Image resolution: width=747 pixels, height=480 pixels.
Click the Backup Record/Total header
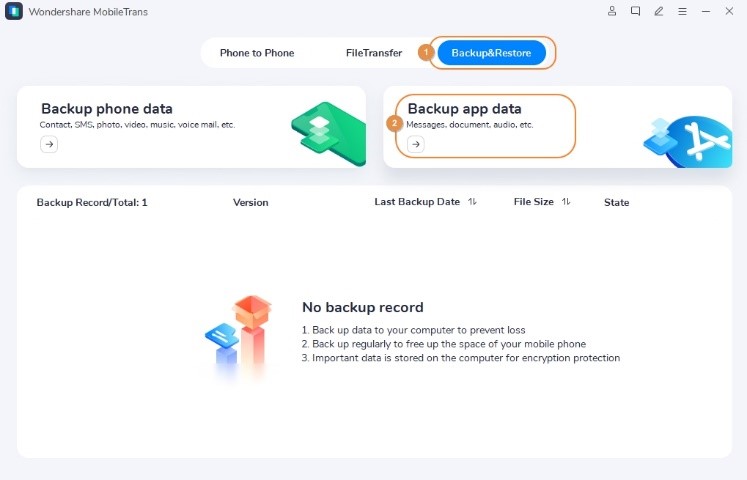92,202
